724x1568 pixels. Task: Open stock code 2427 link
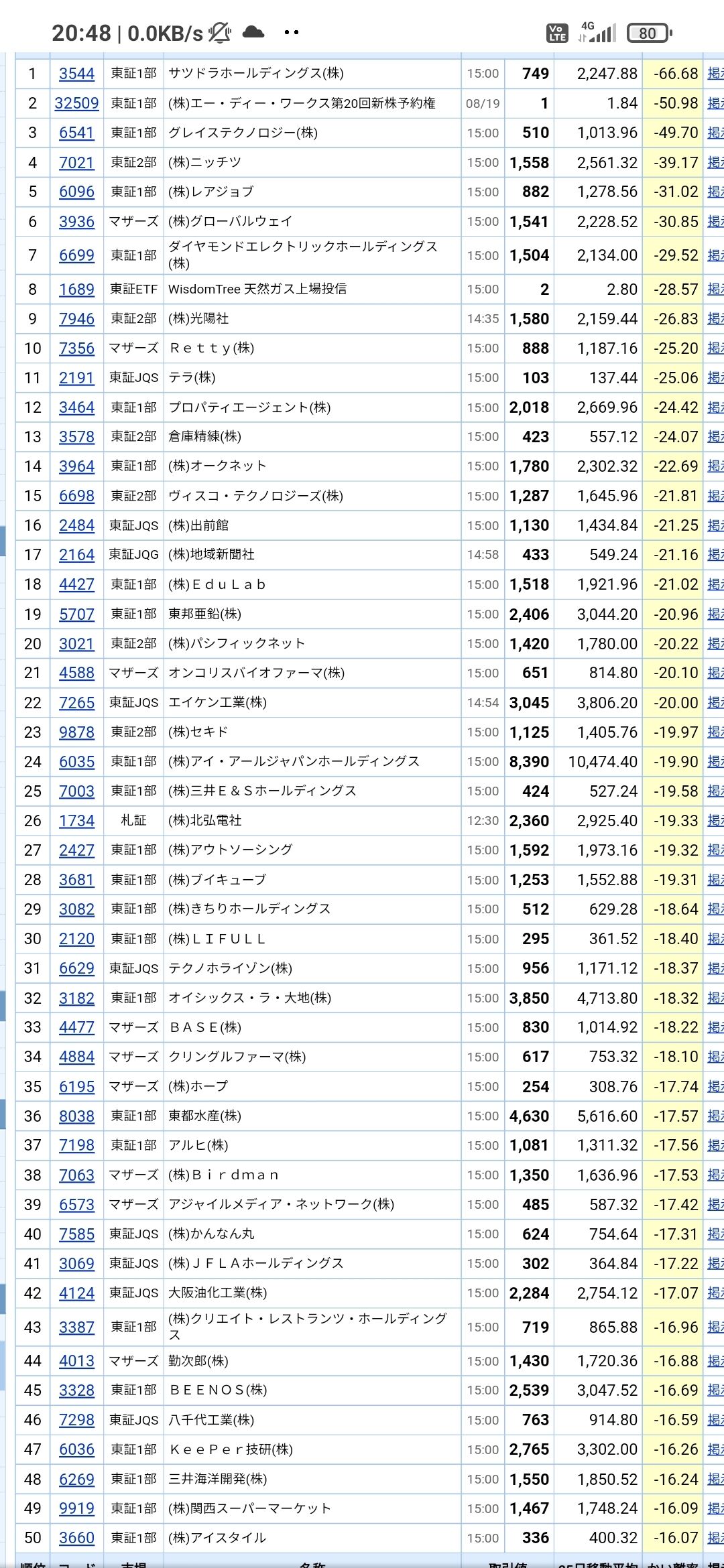click(76, 850)
